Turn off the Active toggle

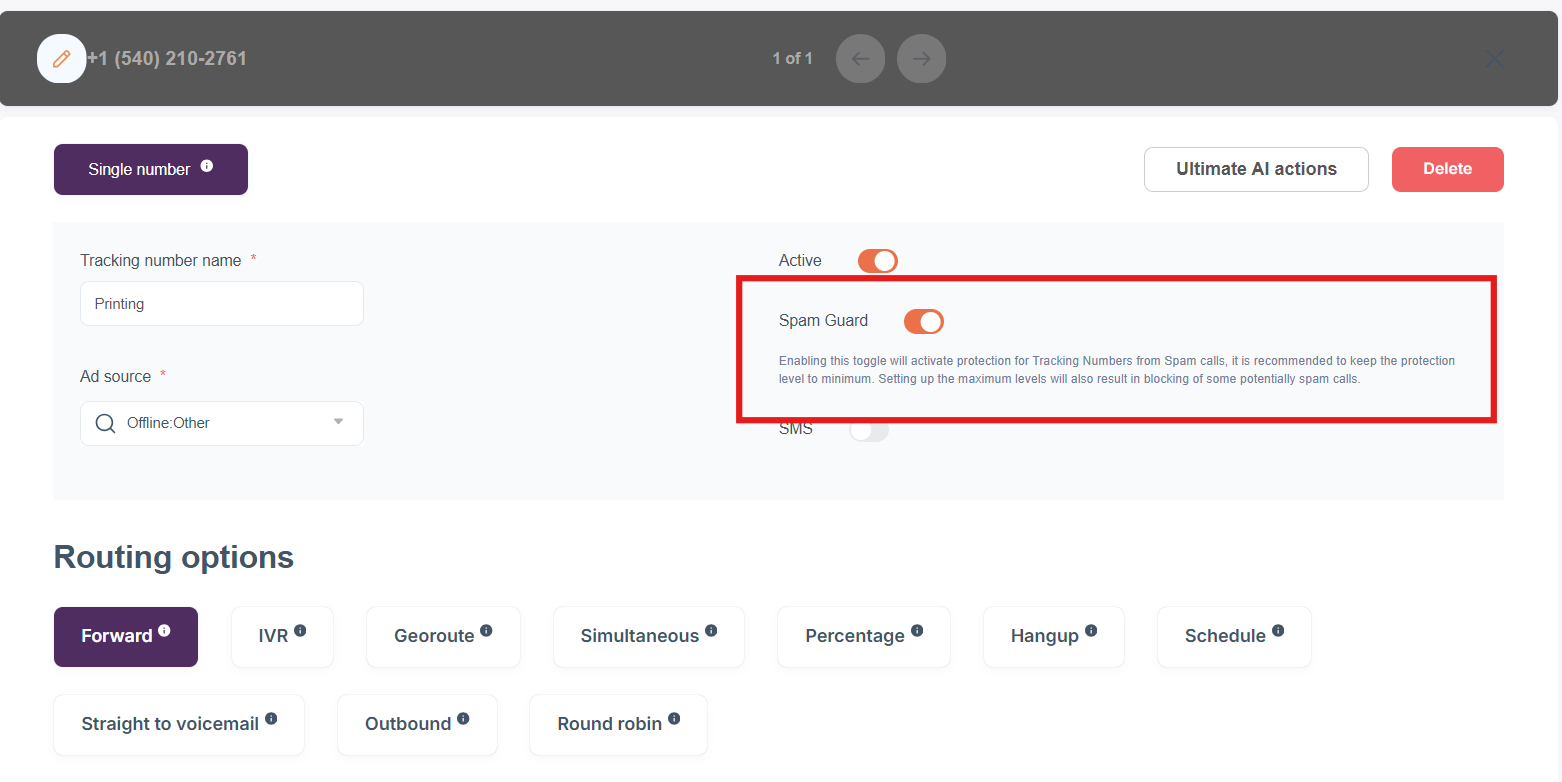point(878,261)
